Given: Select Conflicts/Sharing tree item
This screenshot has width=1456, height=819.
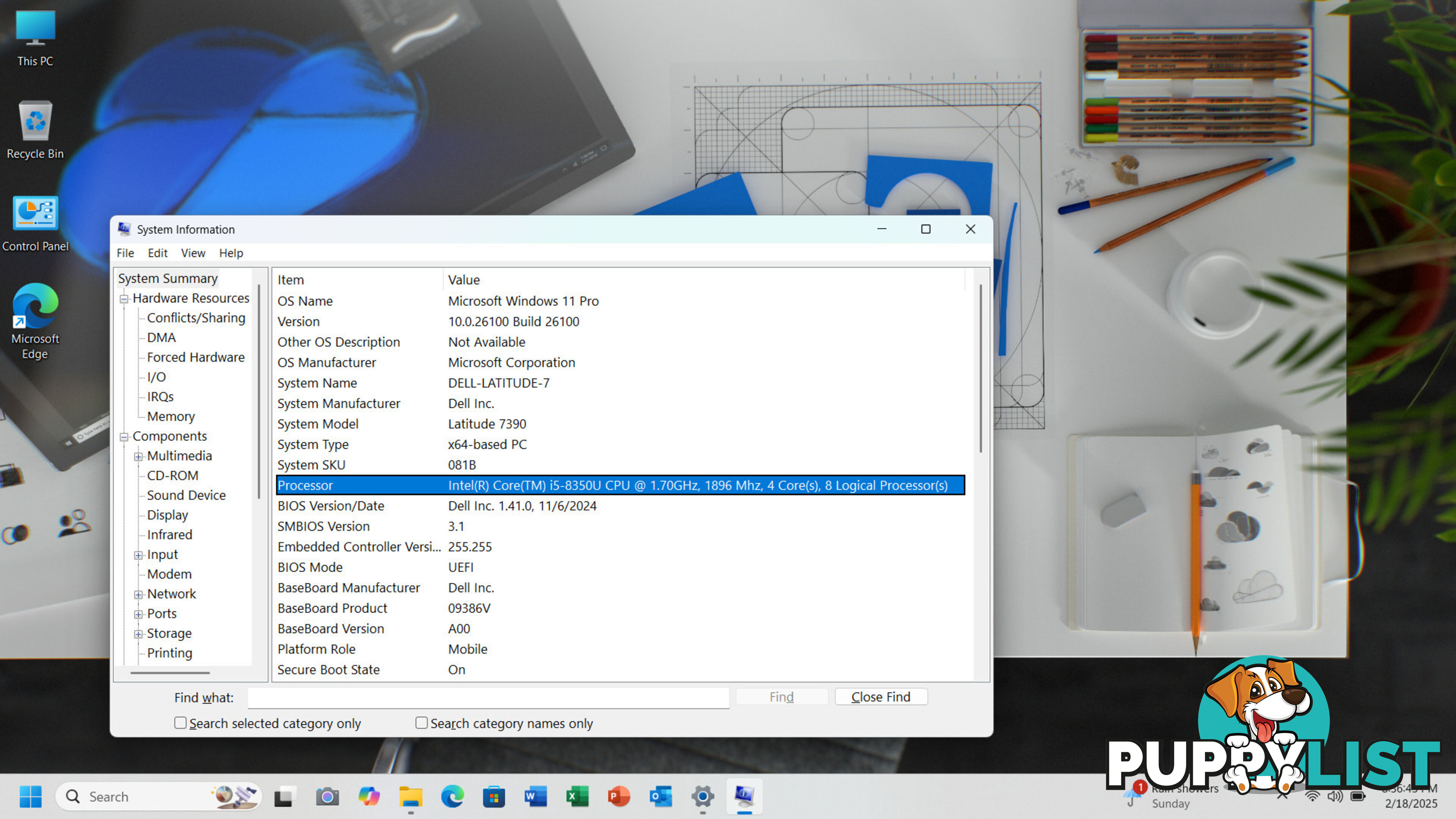Looking at the screenshot, I should coord(196,318).
